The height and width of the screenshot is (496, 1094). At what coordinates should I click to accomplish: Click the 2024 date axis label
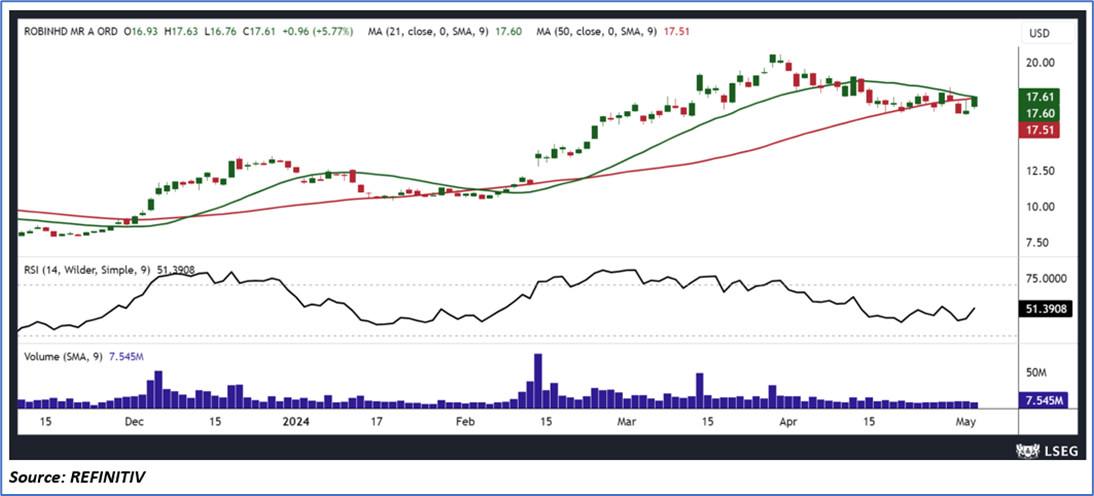[x=296, y=422]
